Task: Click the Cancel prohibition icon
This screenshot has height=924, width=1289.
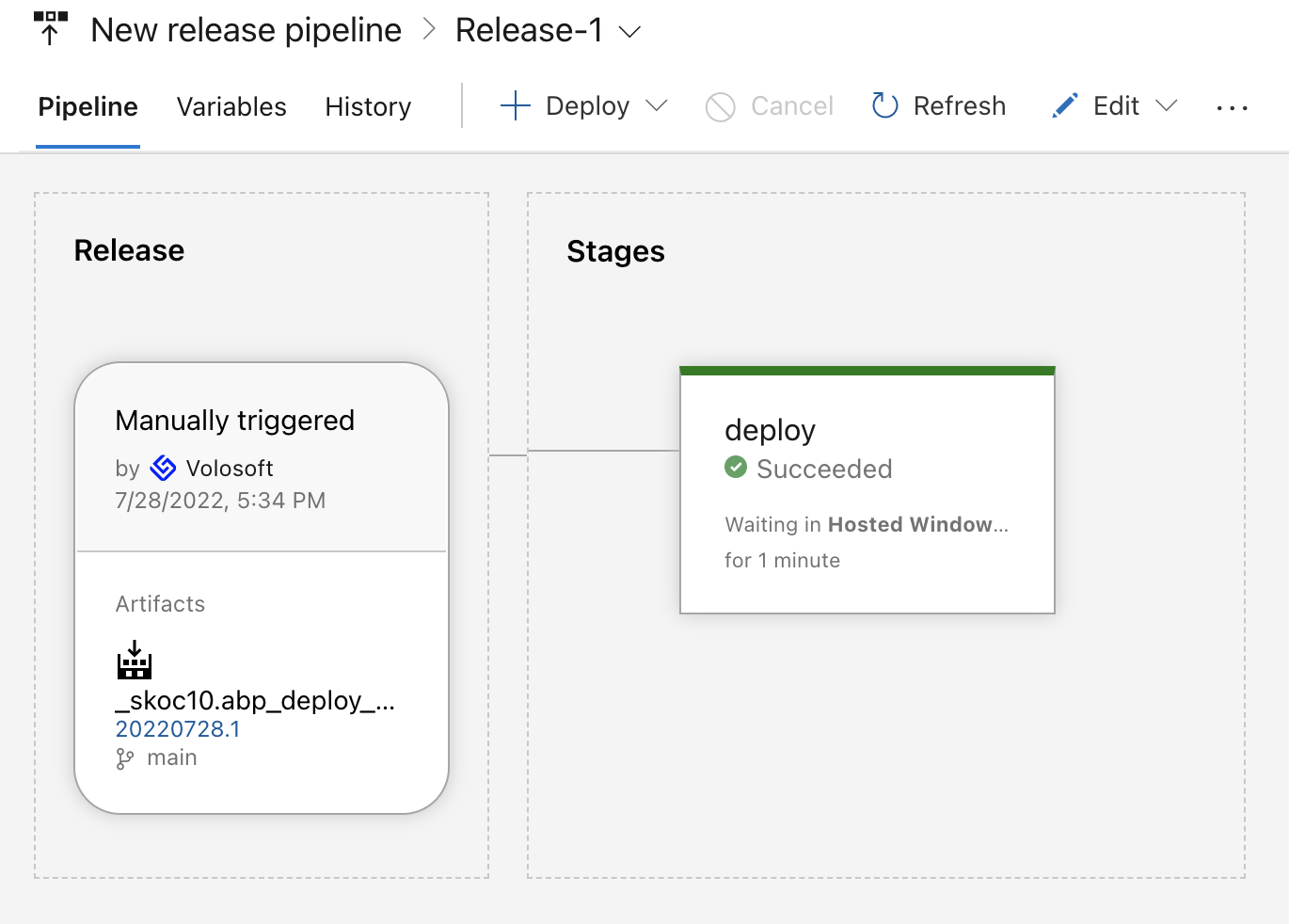Action: coord(720,106)
